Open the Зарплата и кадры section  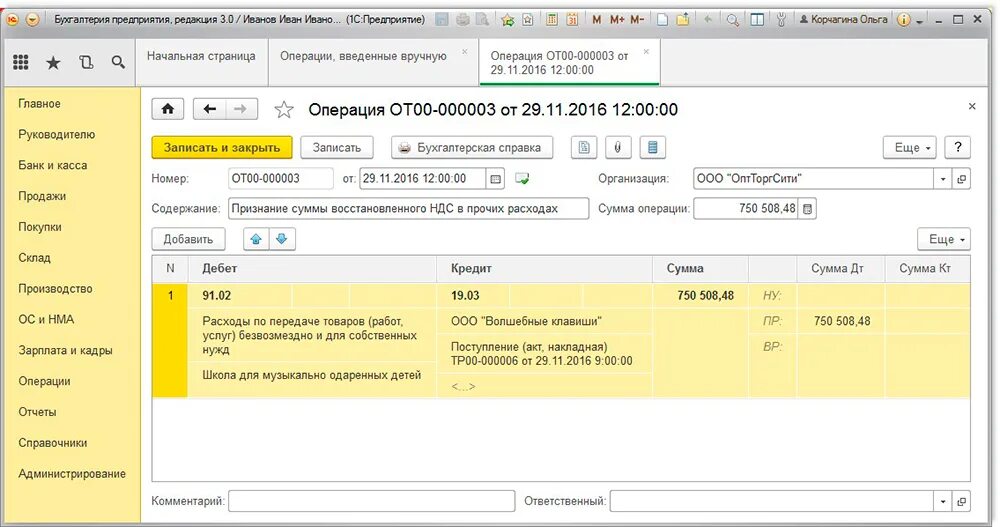[65, 350]
